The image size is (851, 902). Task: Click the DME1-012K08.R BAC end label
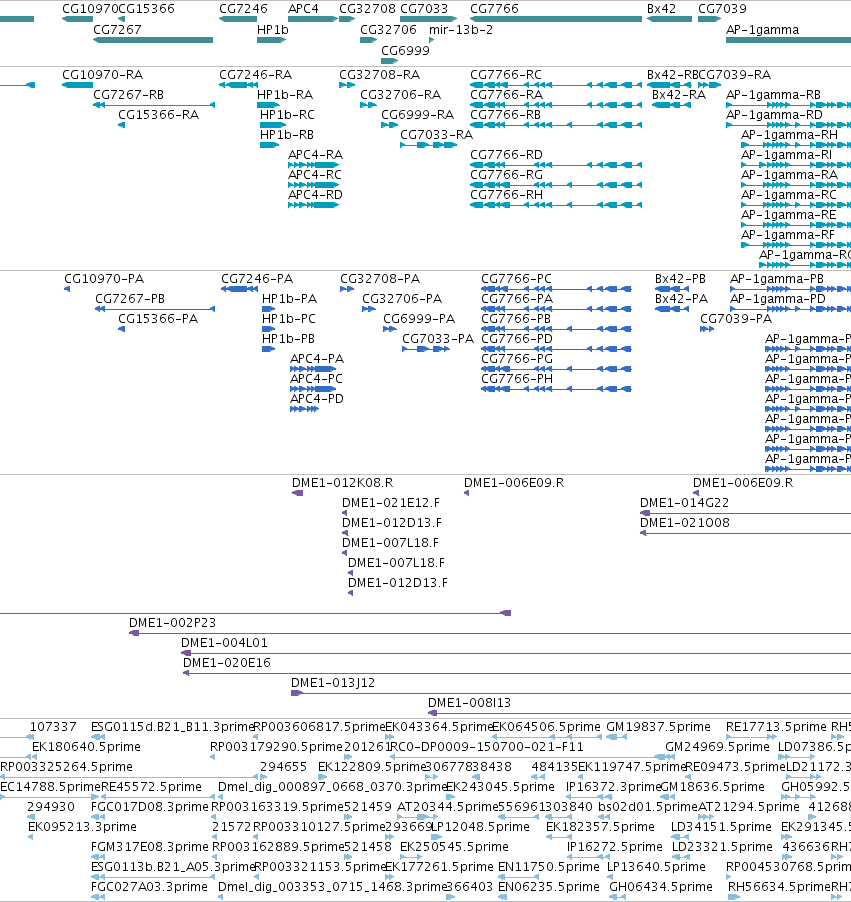pos(343,483)
